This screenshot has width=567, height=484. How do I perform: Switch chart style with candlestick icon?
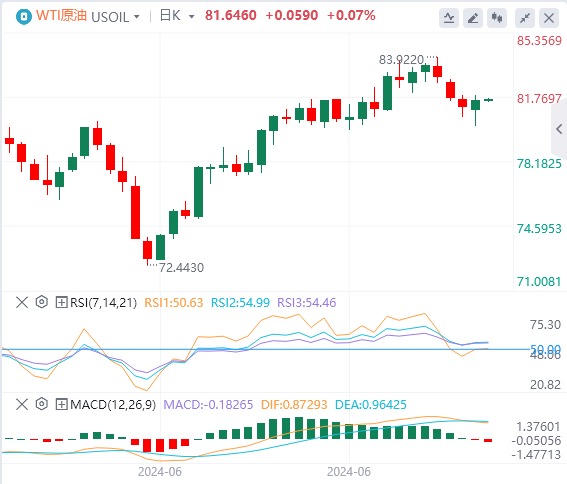click(497, 18)
